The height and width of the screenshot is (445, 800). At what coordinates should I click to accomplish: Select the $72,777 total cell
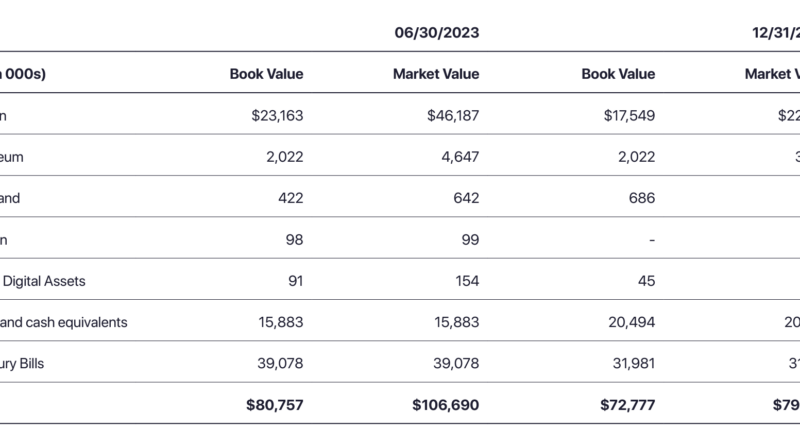pos(625,405)
